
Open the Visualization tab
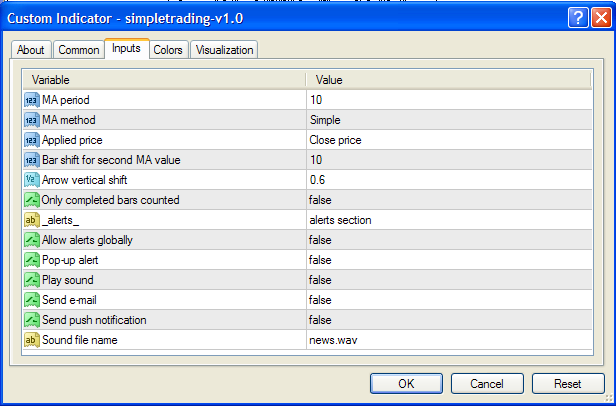(x=225, y=50)
